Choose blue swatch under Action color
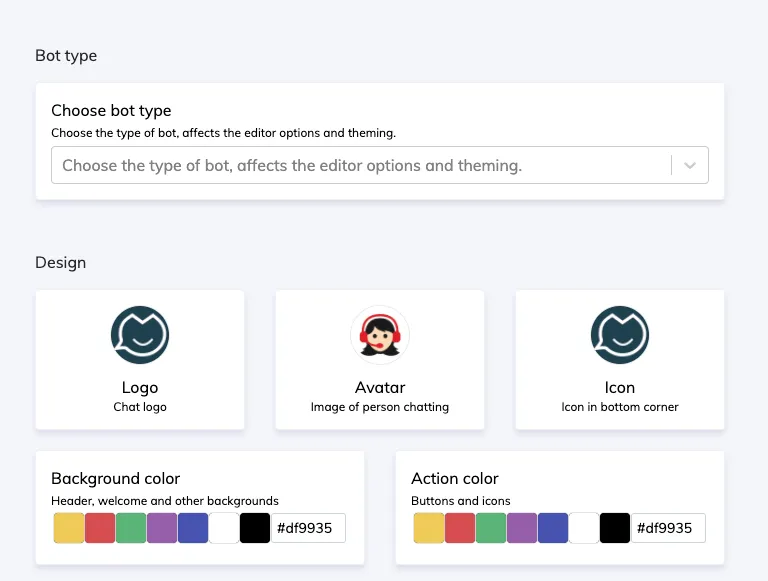This screenshot has width=768, height=581. click(x=553, y=528)
